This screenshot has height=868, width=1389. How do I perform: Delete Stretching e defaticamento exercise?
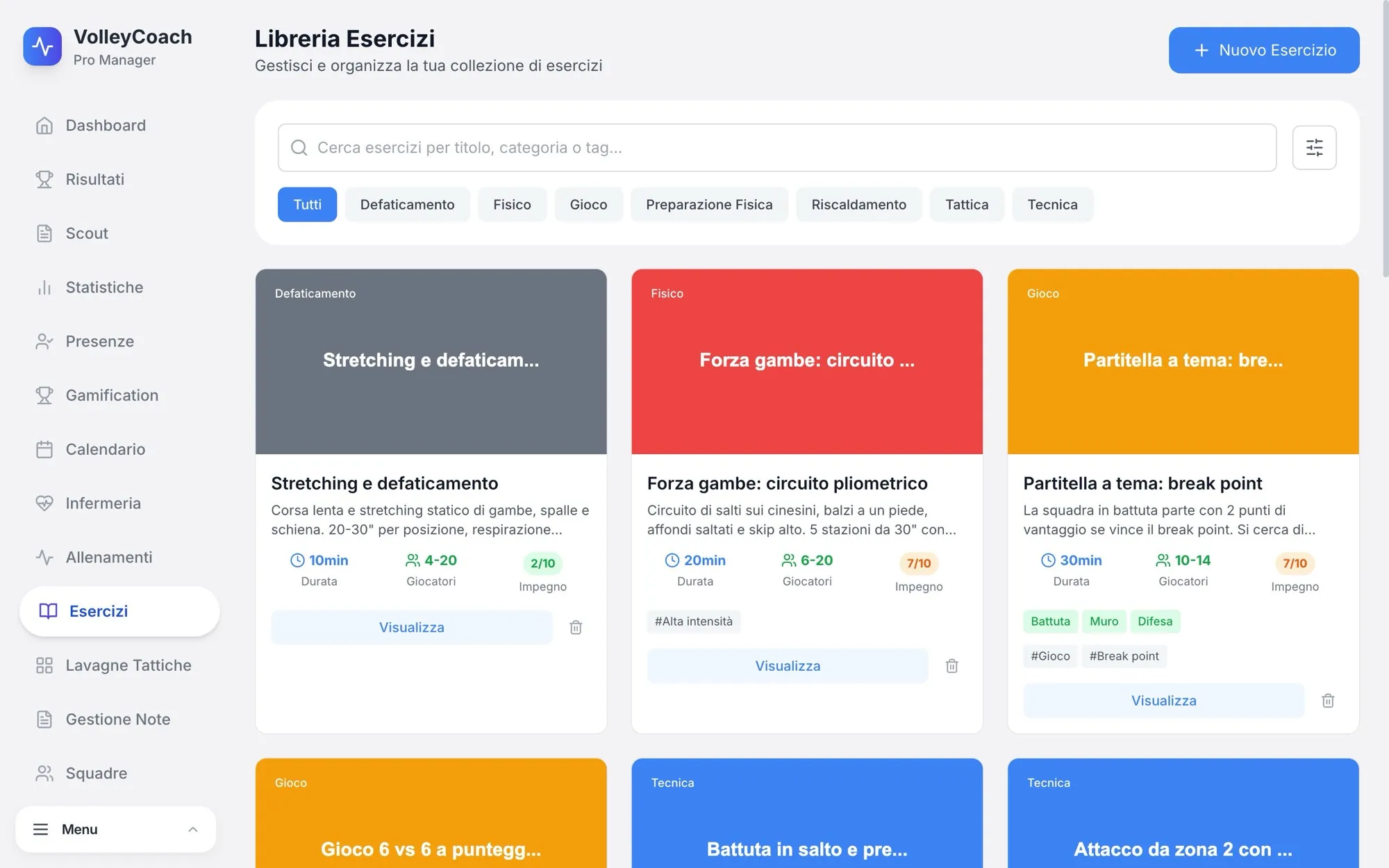pos(576,628)
